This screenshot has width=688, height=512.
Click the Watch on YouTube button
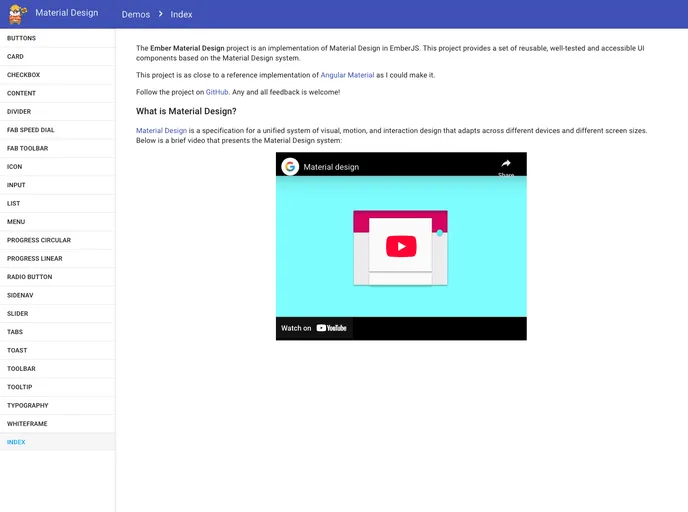tap(314, 328)
